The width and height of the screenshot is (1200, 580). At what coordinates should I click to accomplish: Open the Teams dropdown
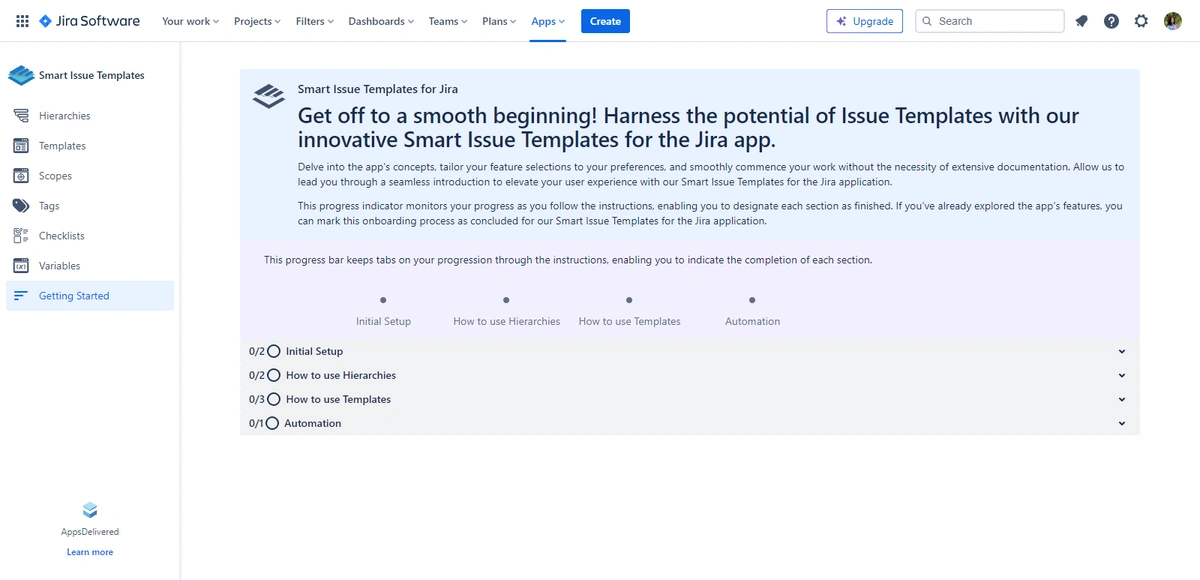(x=447, y=21)
